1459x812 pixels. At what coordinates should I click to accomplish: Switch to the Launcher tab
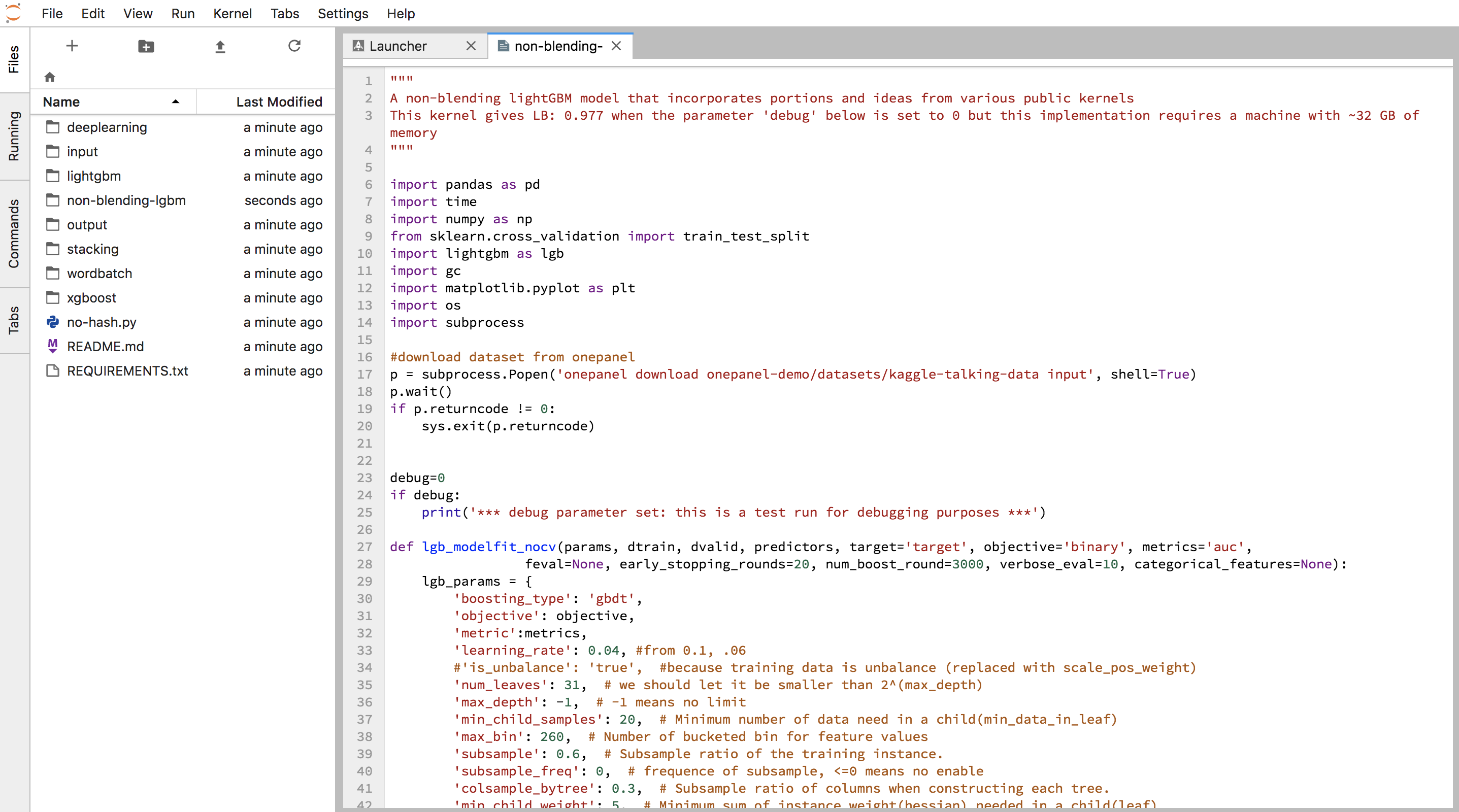point(398,46)
